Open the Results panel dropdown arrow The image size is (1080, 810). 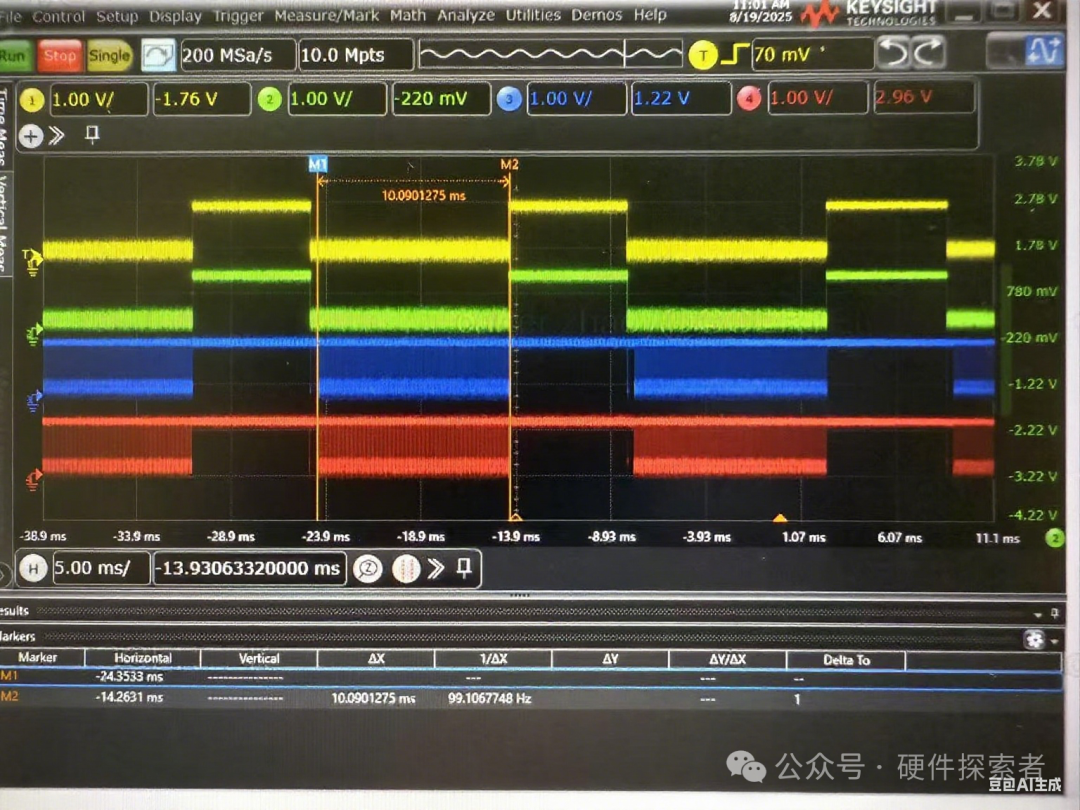tap(1037, 614)
